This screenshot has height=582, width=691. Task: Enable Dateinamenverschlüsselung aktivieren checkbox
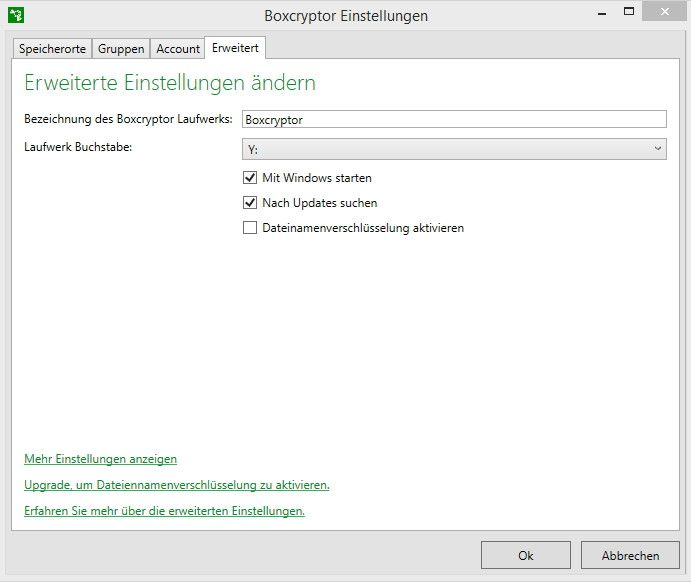[250, 228]
